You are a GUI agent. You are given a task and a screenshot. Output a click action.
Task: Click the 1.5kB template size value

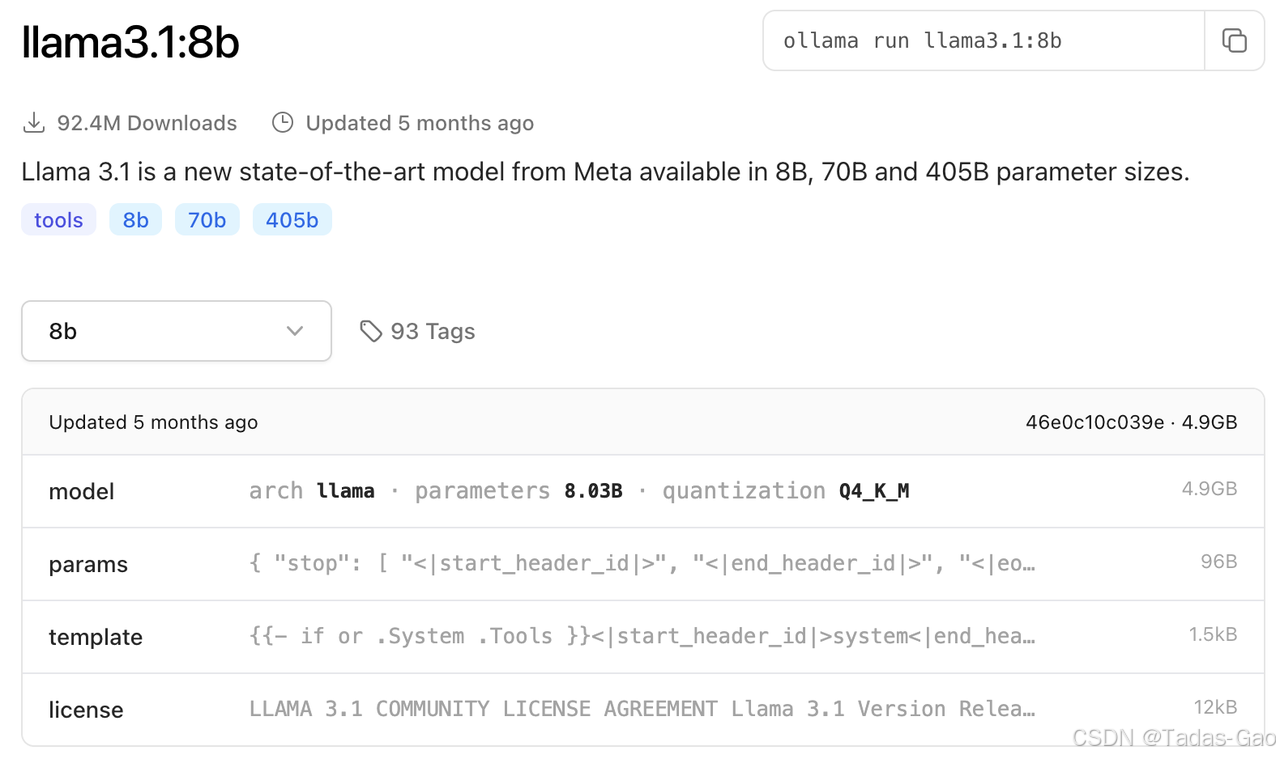click(1213, 635)
